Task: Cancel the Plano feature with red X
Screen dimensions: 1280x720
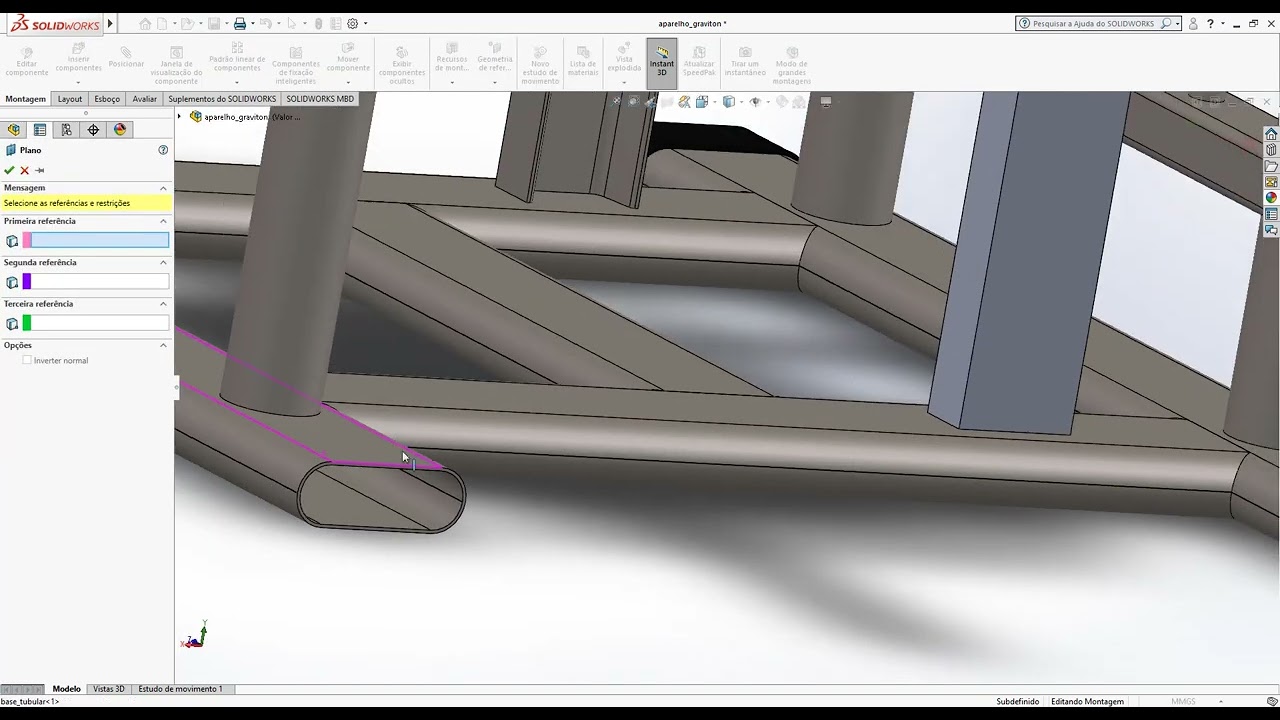Action: (x=25, y=170)
